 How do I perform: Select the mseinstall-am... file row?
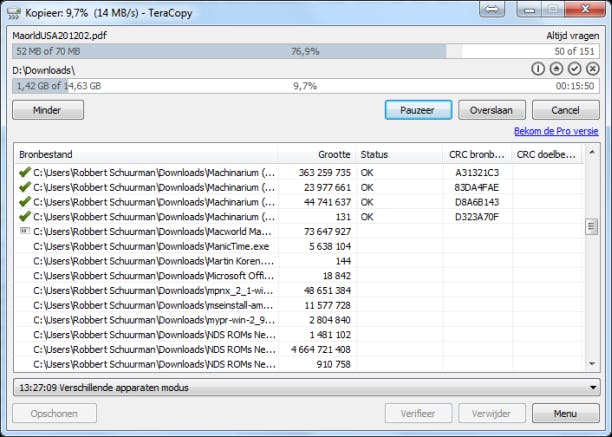(299, 305)
